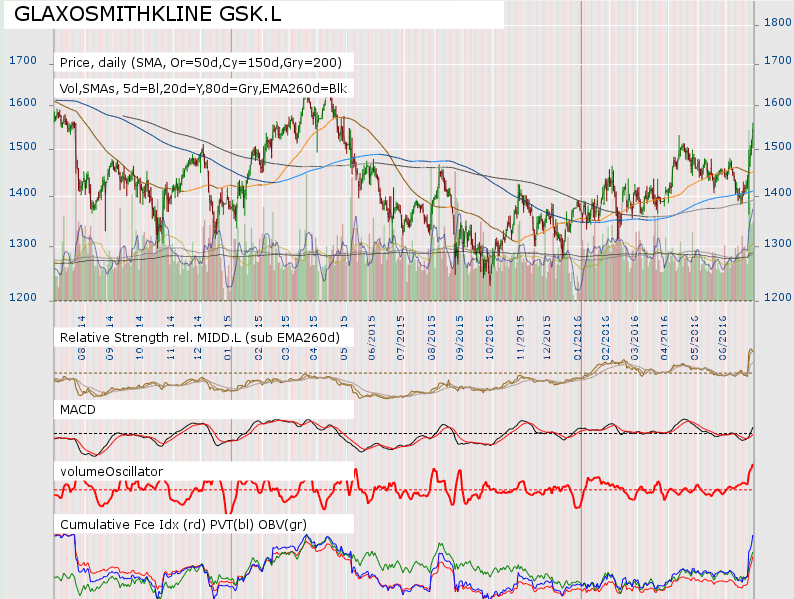Click the 06/2015 date axis label
Screen dimensions: 794x599
372,338
